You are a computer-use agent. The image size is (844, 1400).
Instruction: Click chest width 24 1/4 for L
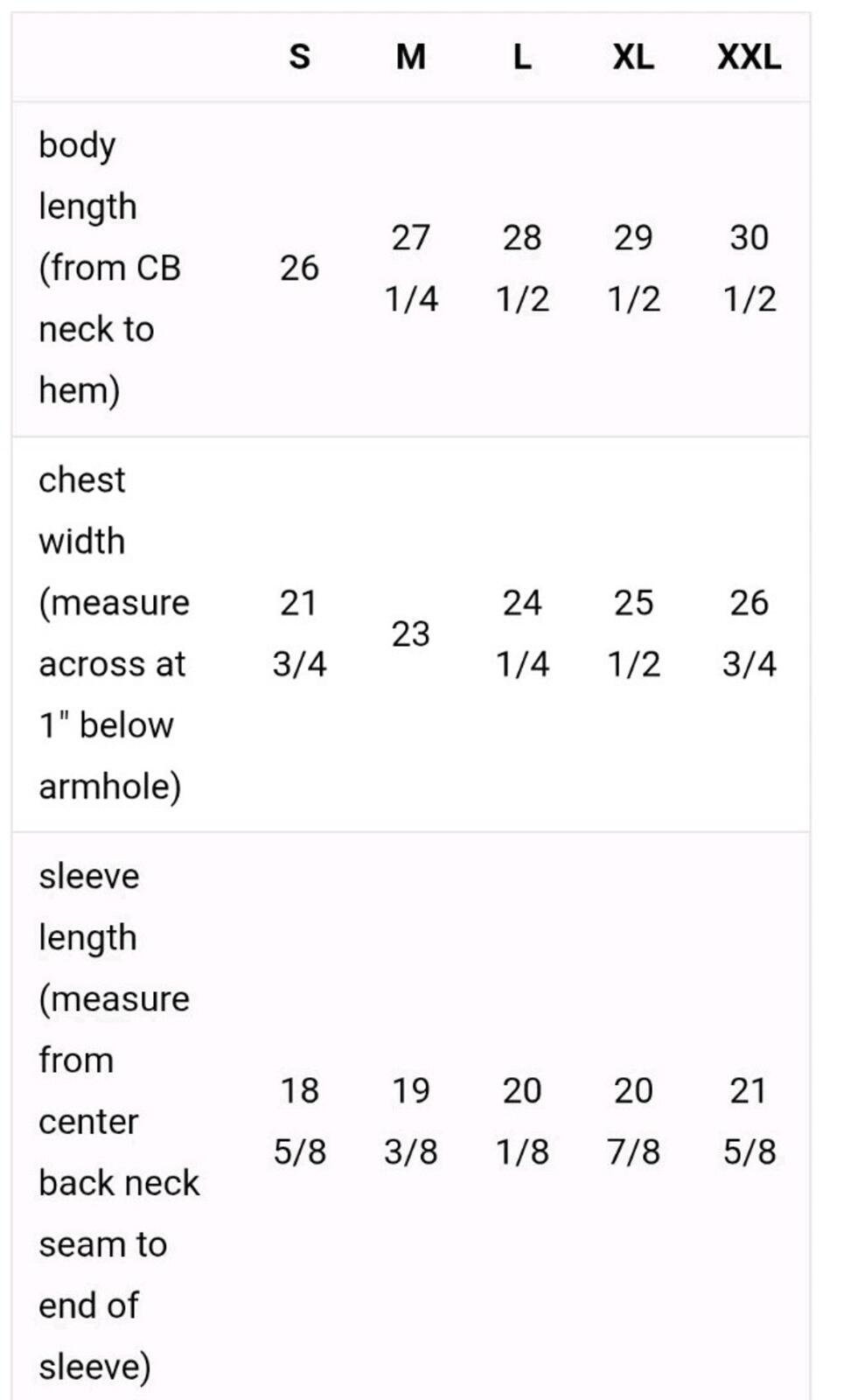pos(522,633)
